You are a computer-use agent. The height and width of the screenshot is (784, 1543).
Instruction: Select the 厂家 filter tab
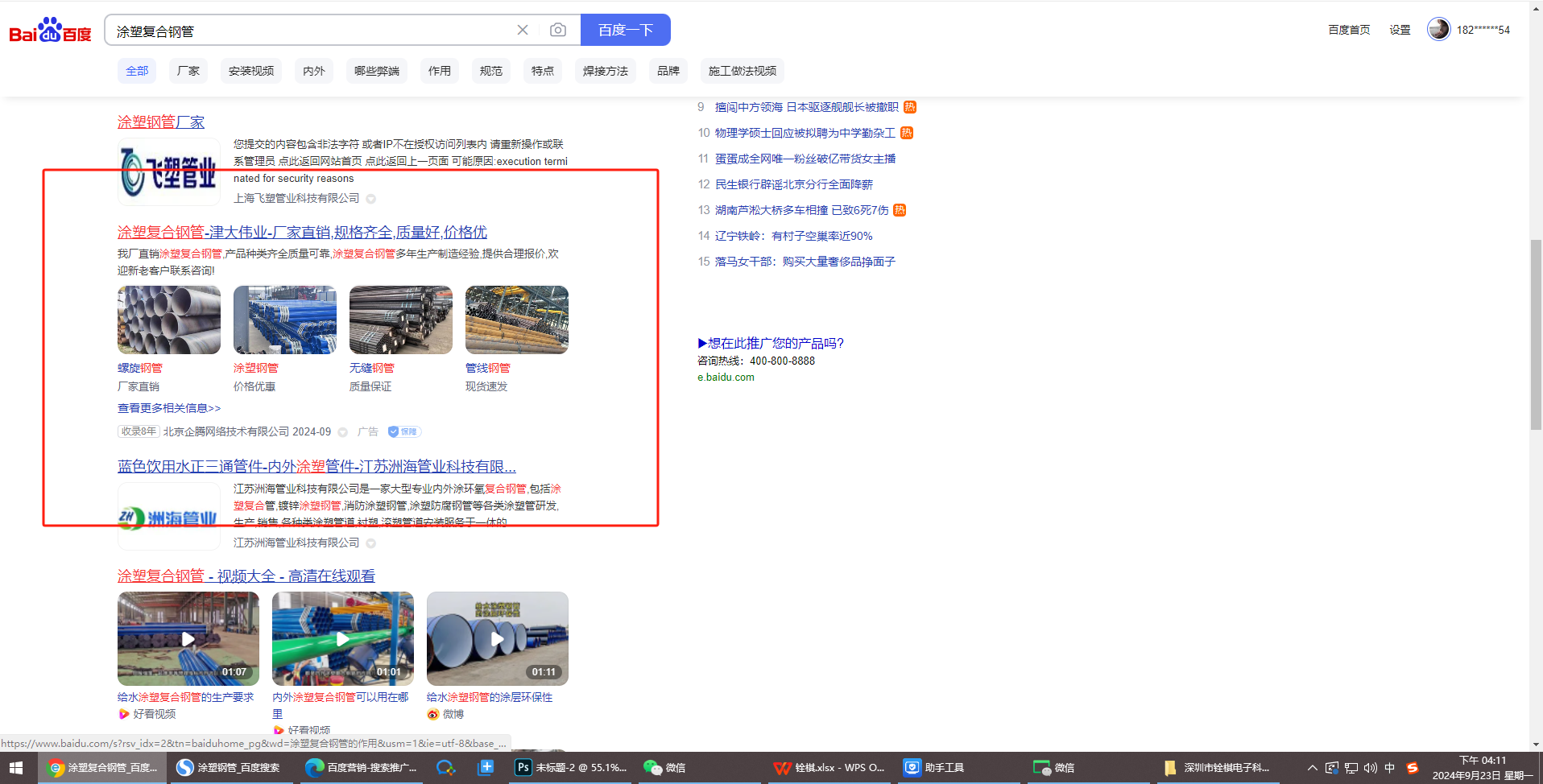[x=188, y=71]
